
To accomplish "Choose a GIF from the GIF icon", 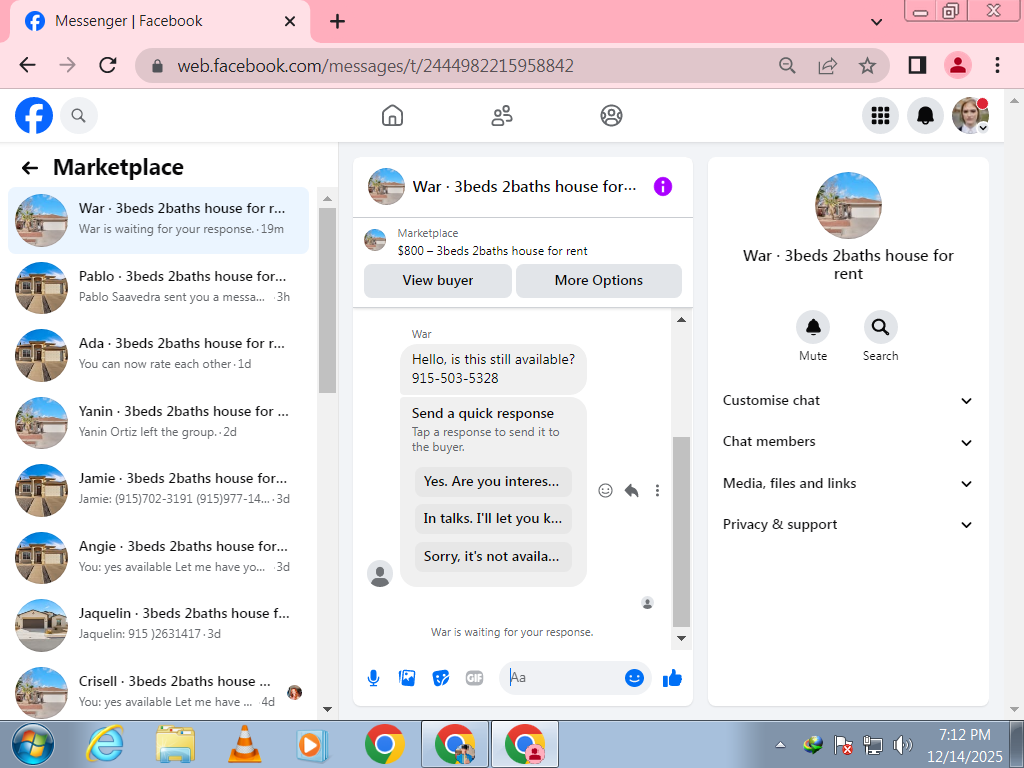I will tap(475, 678).
